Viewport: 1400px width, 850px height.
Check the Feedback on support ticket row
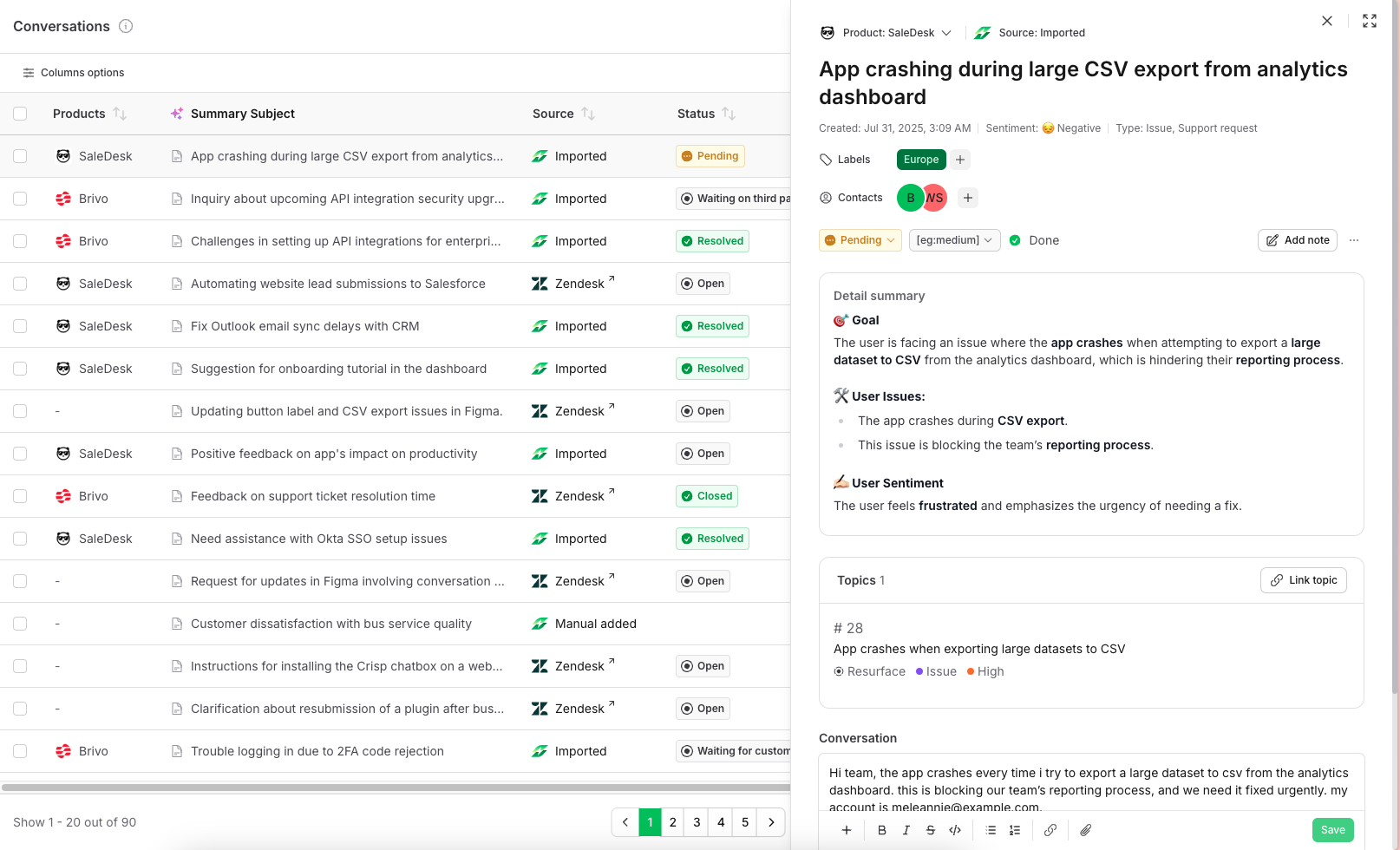[x=20, y=496]
